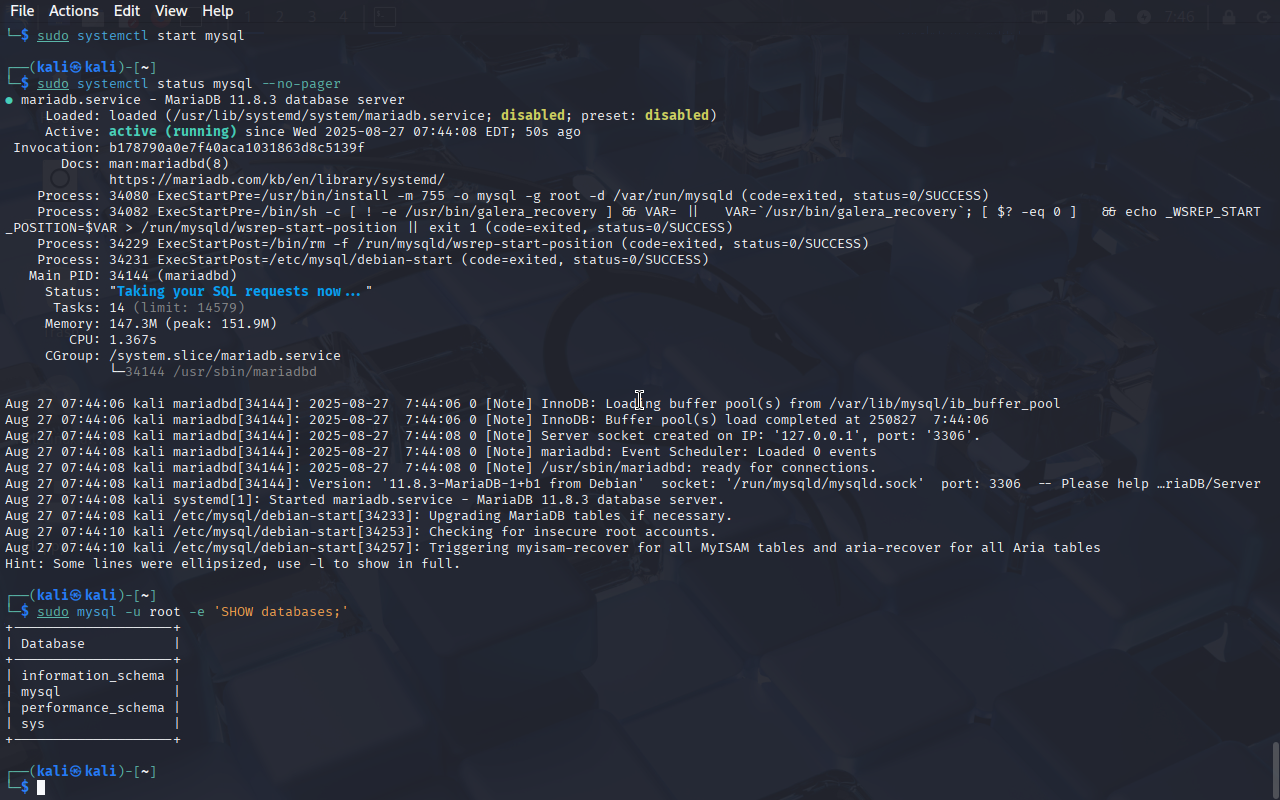
Task: Click the 'Hint: Some lines were ellipsized' message
Action: (233, 564)
